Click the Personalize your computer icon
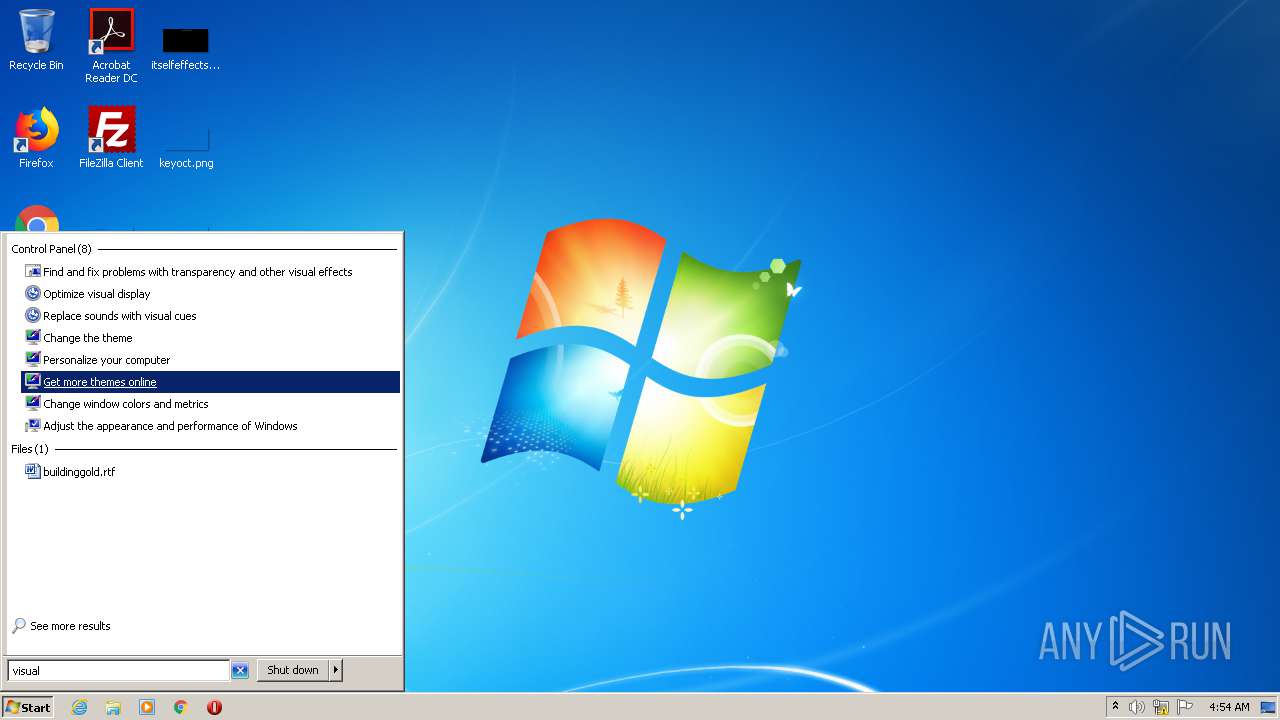Screen dimensions: 1280x720 (x=33, y=360)
